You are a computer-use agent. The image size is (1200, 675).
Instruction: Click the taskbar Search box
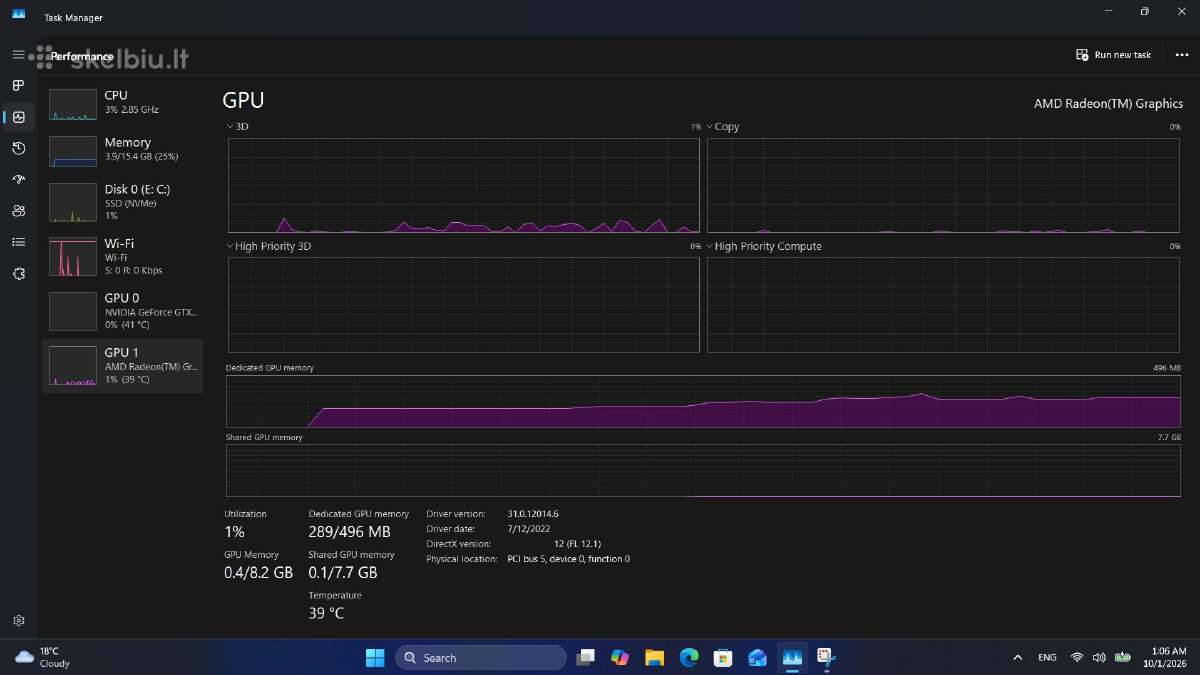[481, 657]
